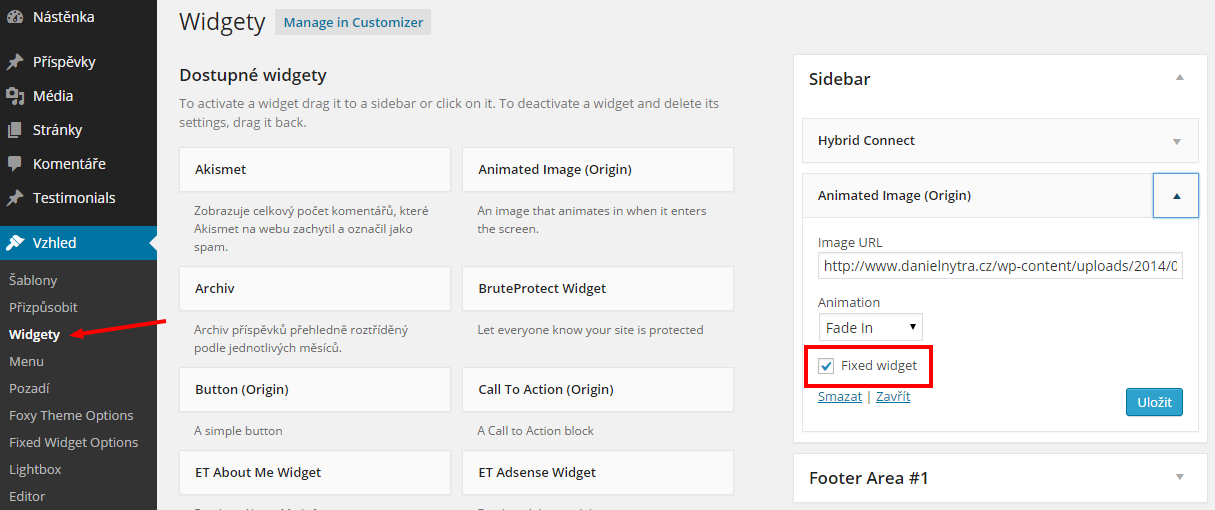Screen dimensions: 1215x510
Task: Expand the Hybrid Connect widget
Action: (x=1177, y=141)
